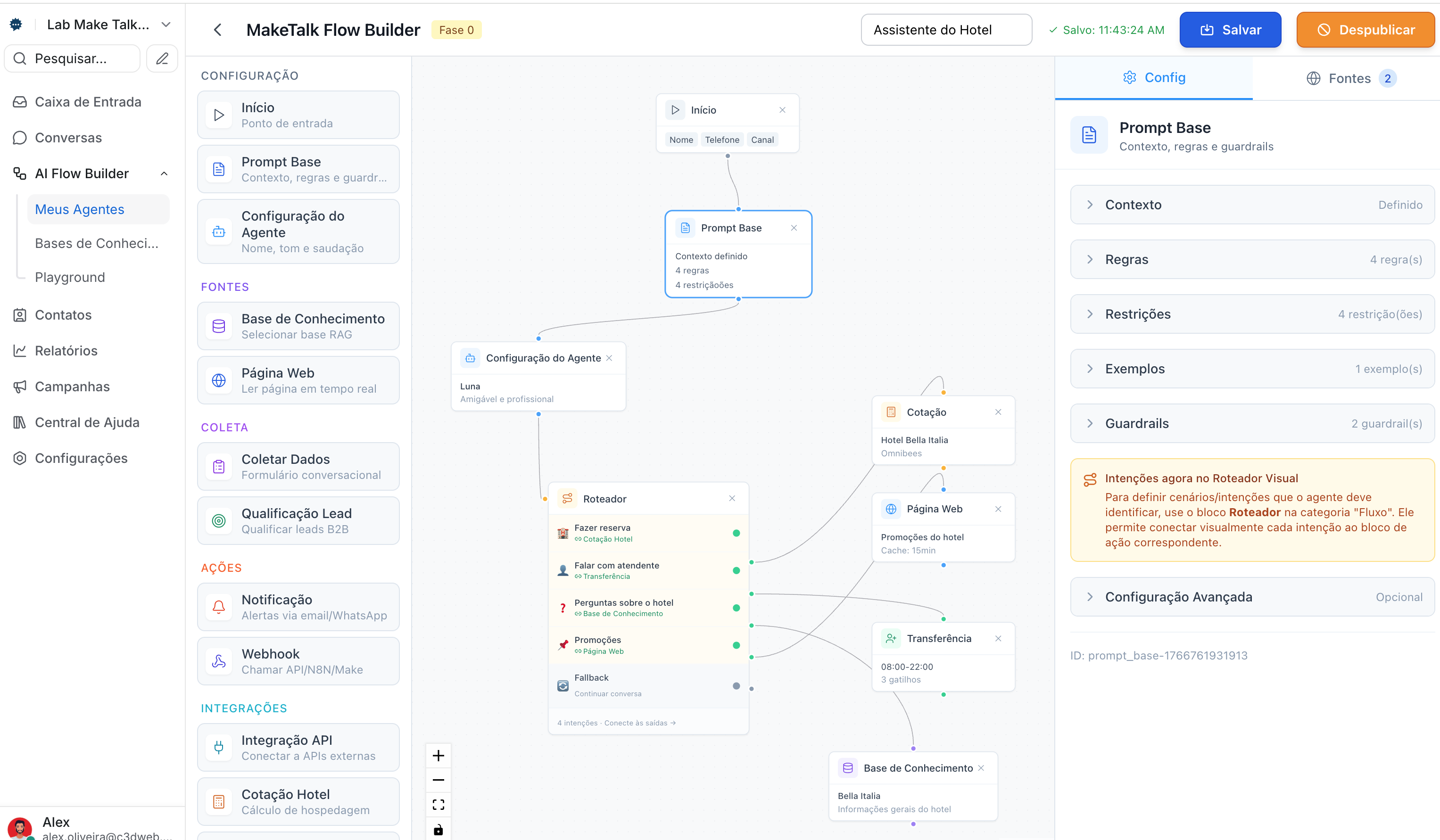Open Playground in the sidebar

coord(70,277)
